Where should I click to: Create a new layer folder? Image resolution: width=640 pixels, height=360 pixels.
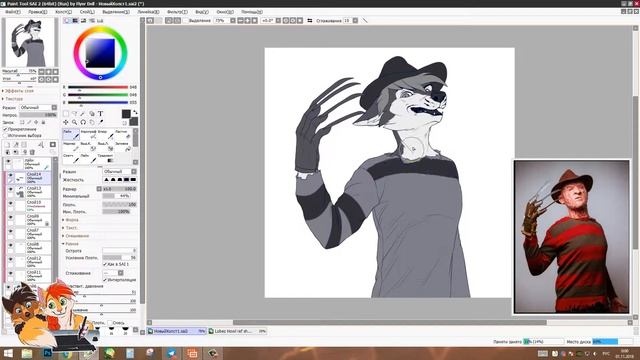[x=24, y=145]
